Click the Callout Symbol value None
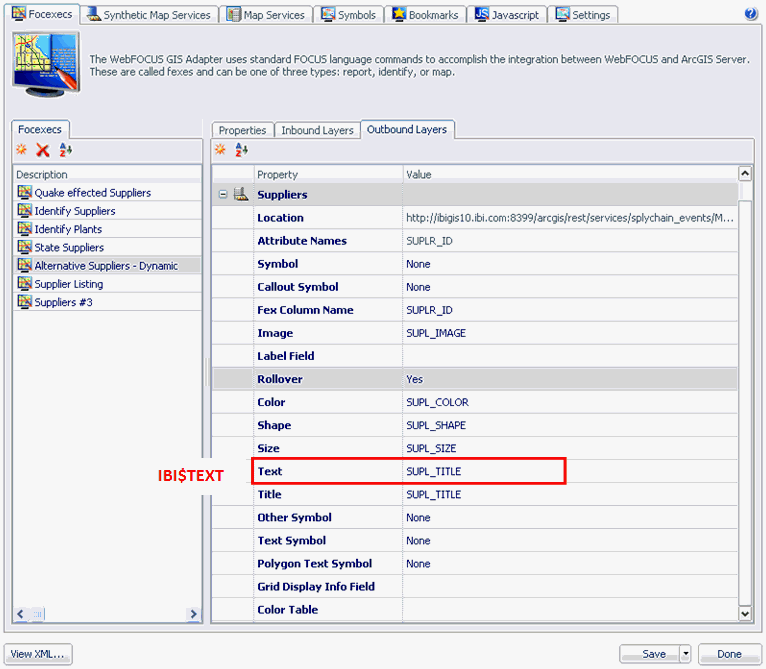This screenshot has width=766, height=669. pos(570,287)
